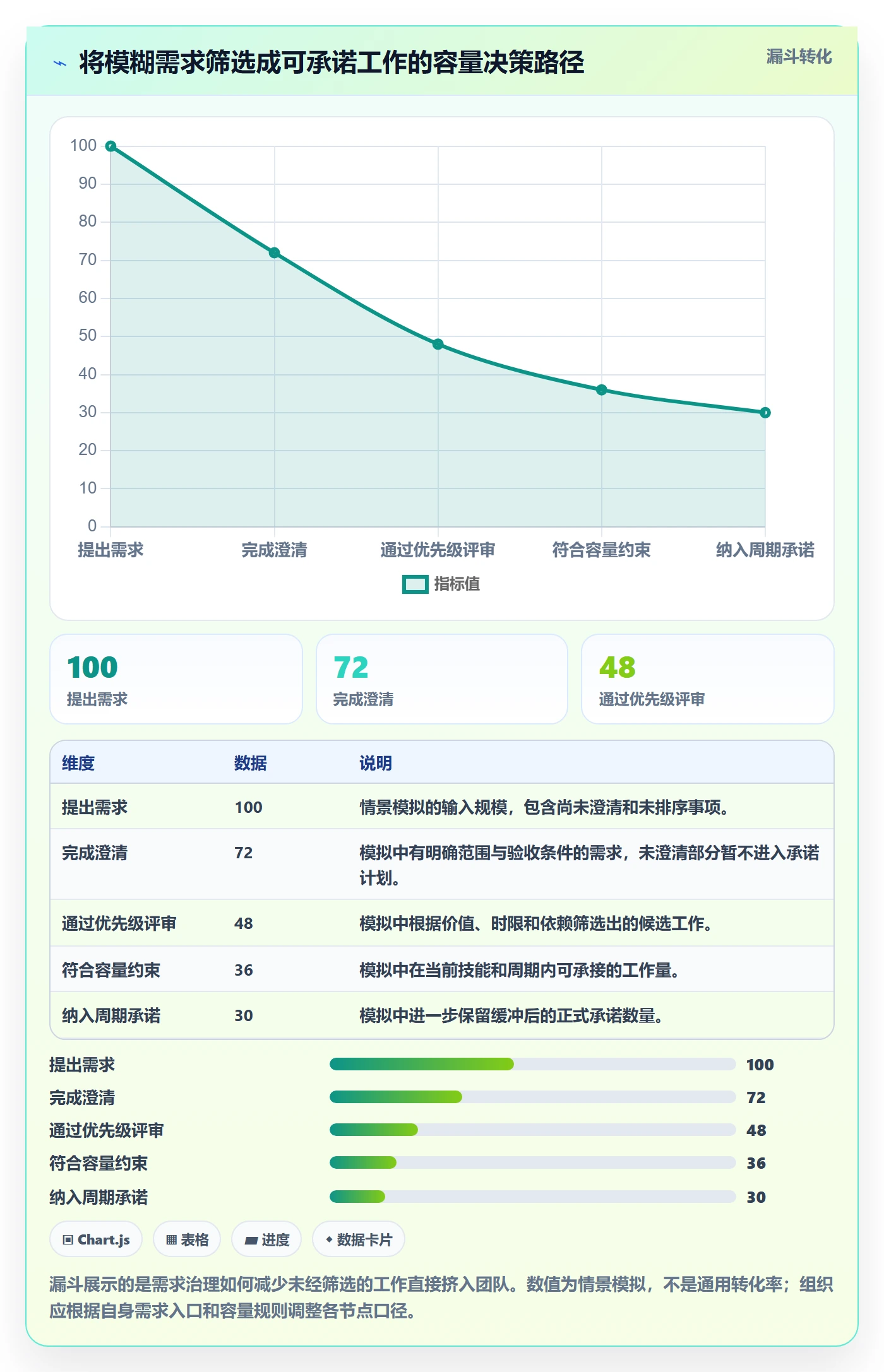This screenshot has width=884, height=1372.
Task: Click table value 30 in 纳入周期承诺 row
Action: (244, 1015)
